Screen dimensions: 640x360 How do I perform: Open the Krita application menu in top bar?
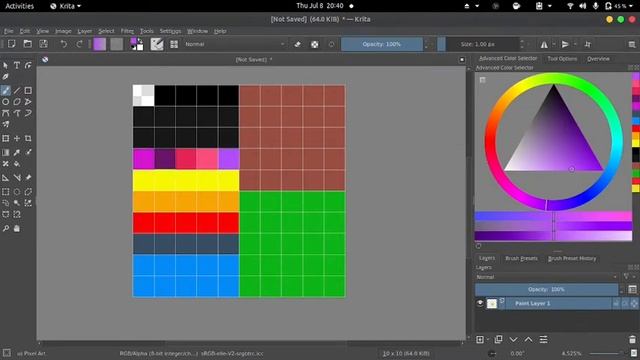pyautogui.click(x=65, y=6)
